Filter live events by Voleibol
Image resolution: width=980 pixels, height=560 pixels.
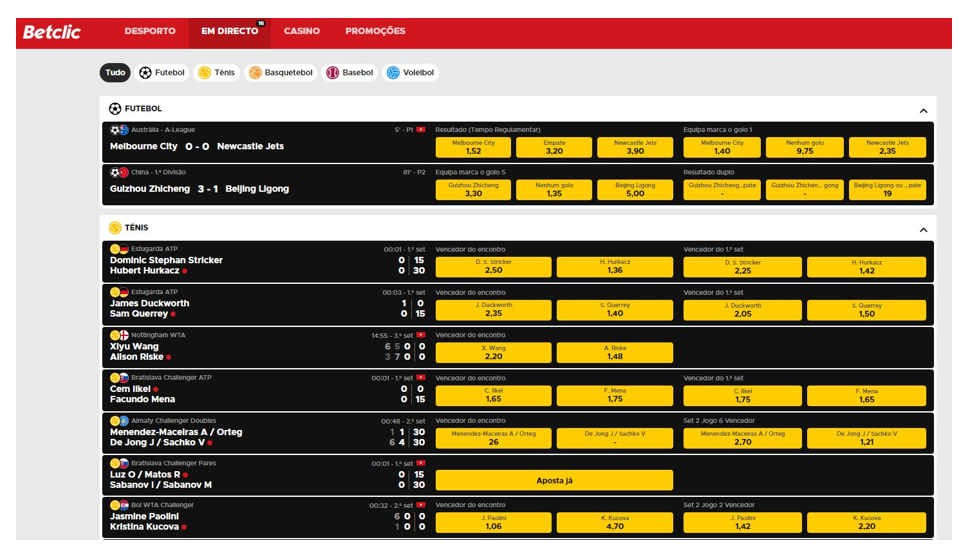[411, 72]
